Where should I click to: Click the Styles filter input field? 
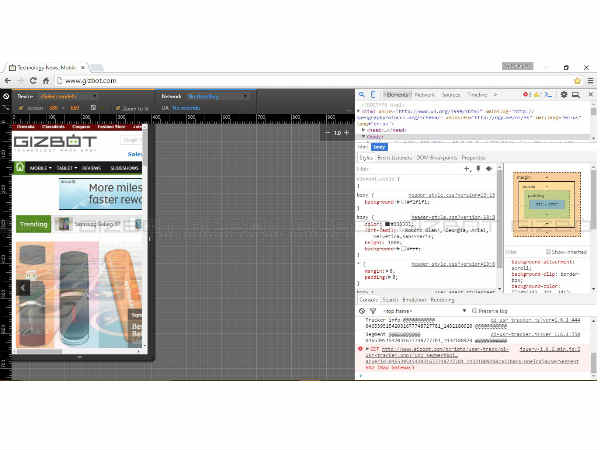pos(409,168)
